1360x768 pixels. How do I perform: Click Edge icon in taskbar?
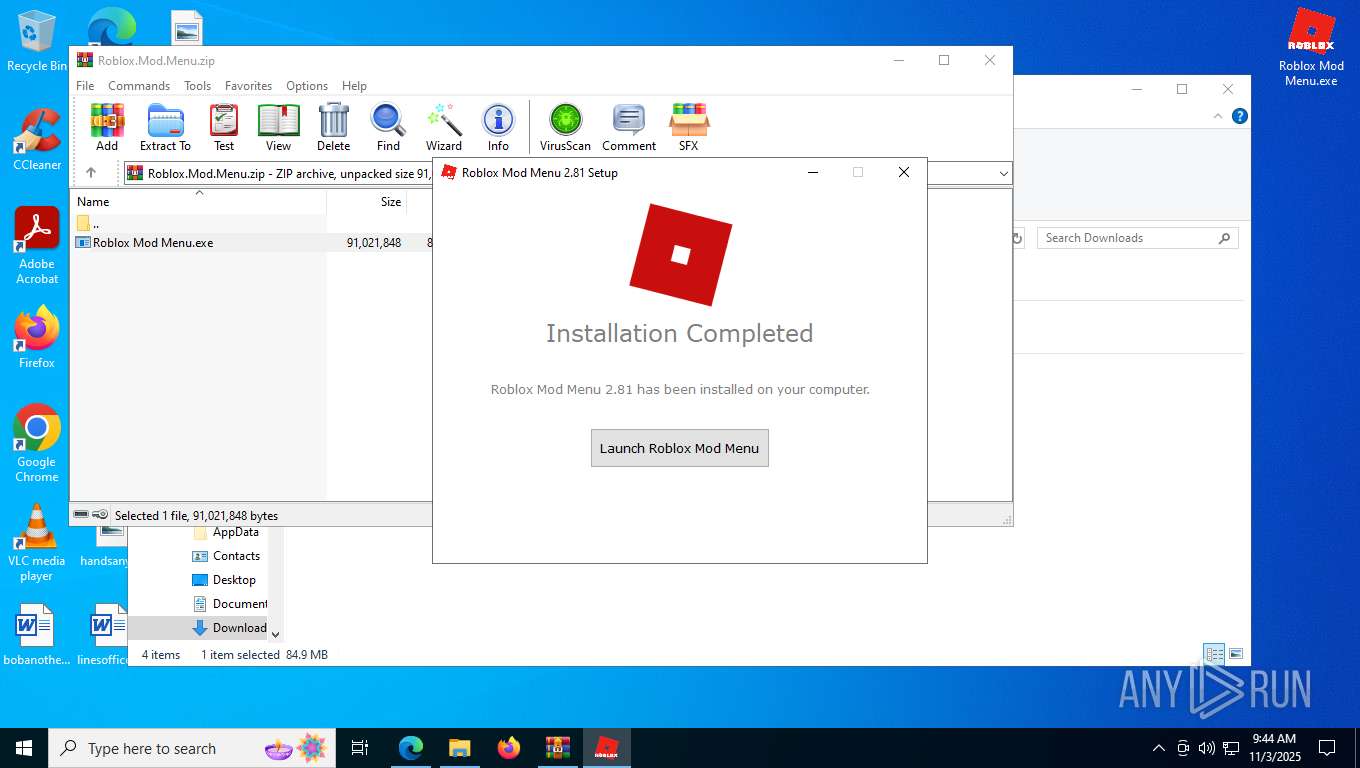coord(411,748)
